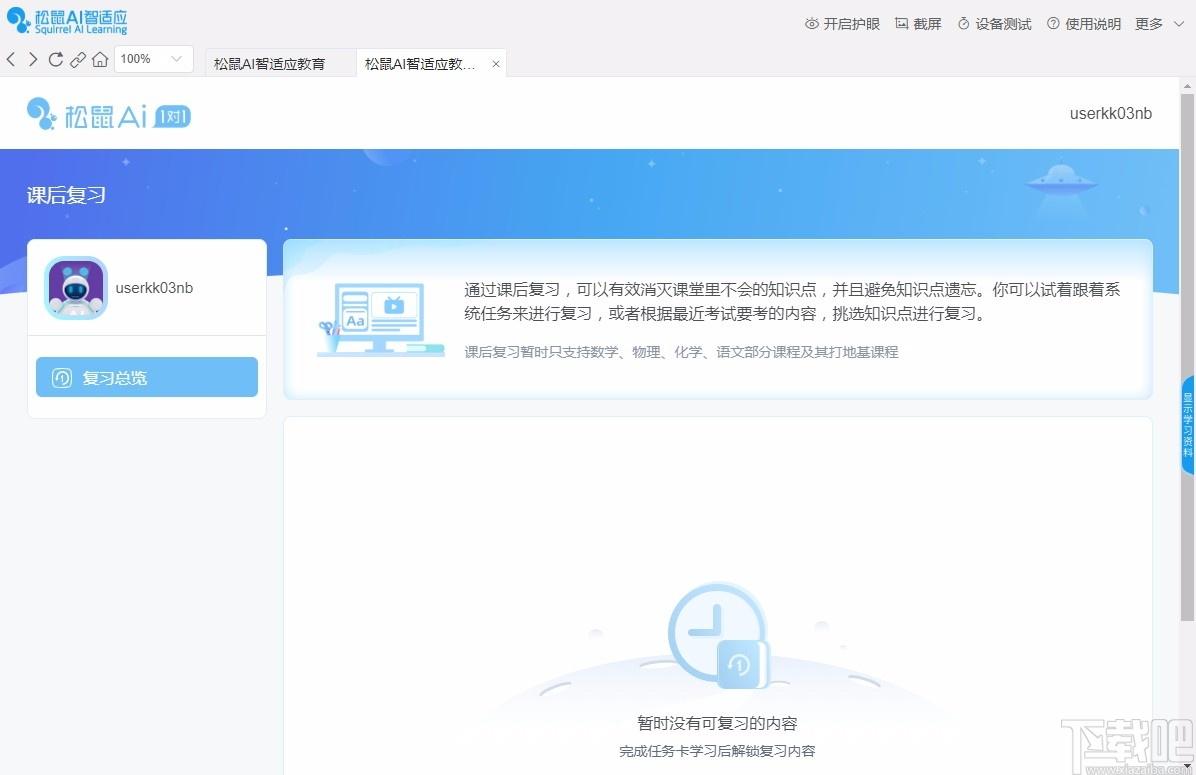Go back with the browser back arrow
Screen dimensions: 1196x775
tap(11, 59)
